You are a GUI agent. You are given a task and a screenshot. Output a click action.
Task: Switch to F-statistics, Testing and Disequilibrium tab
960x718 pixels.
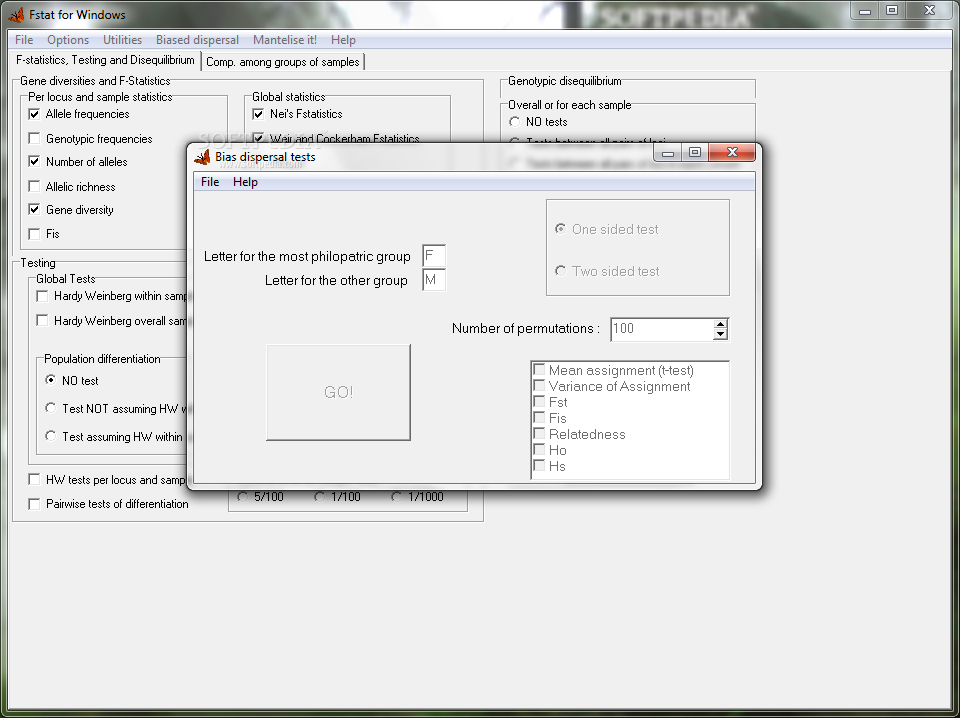pos(105,60)
